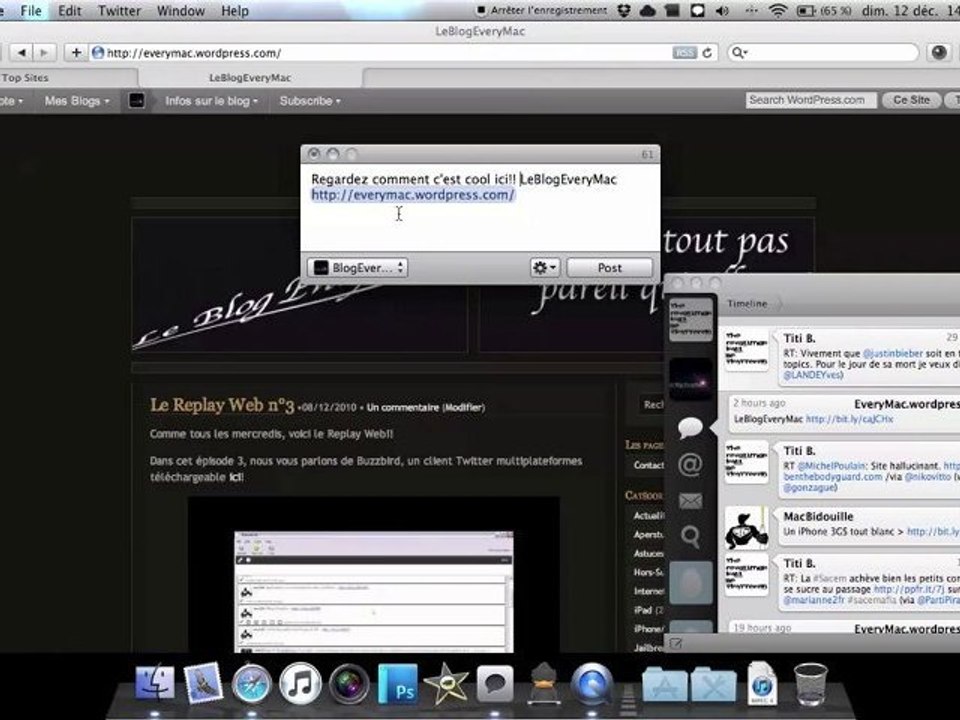Click the MacBidouille tweet avatar
960x720 pixels.
746,528
